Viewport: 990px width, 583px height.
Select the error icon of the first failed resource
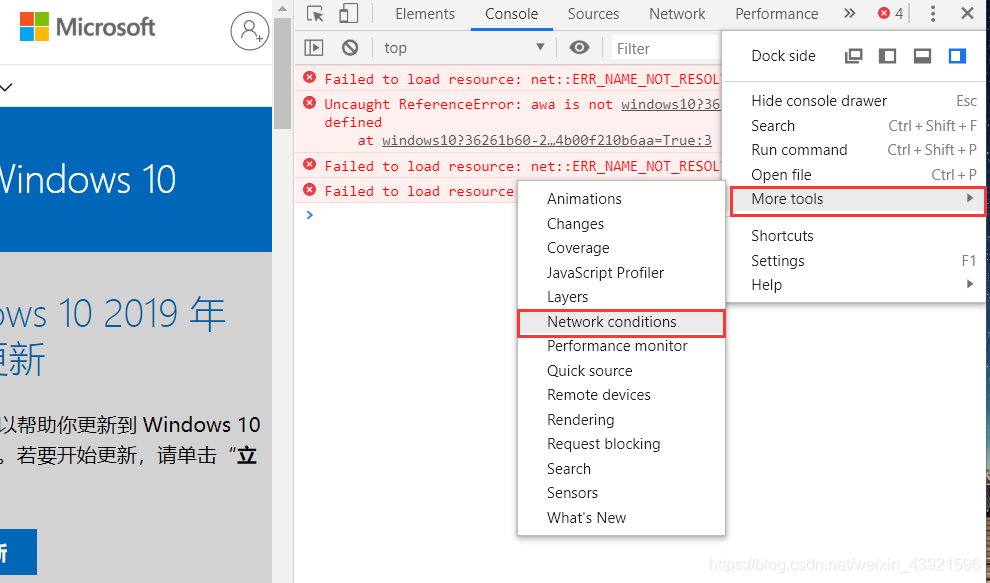(x=309, y=78)
